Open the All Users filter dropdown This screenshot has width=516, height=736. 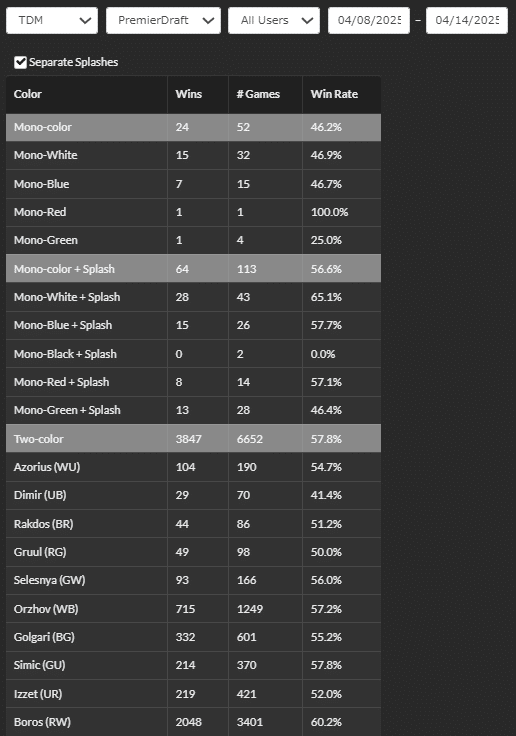coord(274,20)
